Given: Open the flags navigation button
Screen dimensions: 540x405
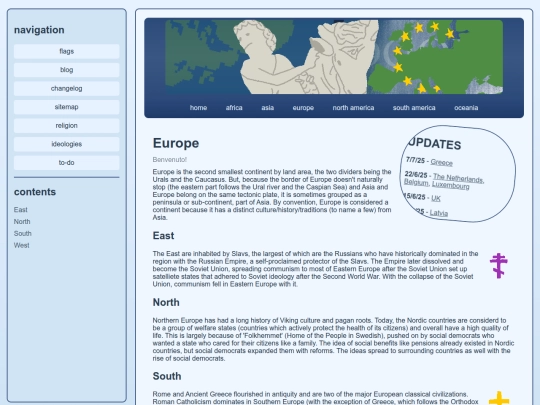Looking at the screenshot, I should pos(66,51).
